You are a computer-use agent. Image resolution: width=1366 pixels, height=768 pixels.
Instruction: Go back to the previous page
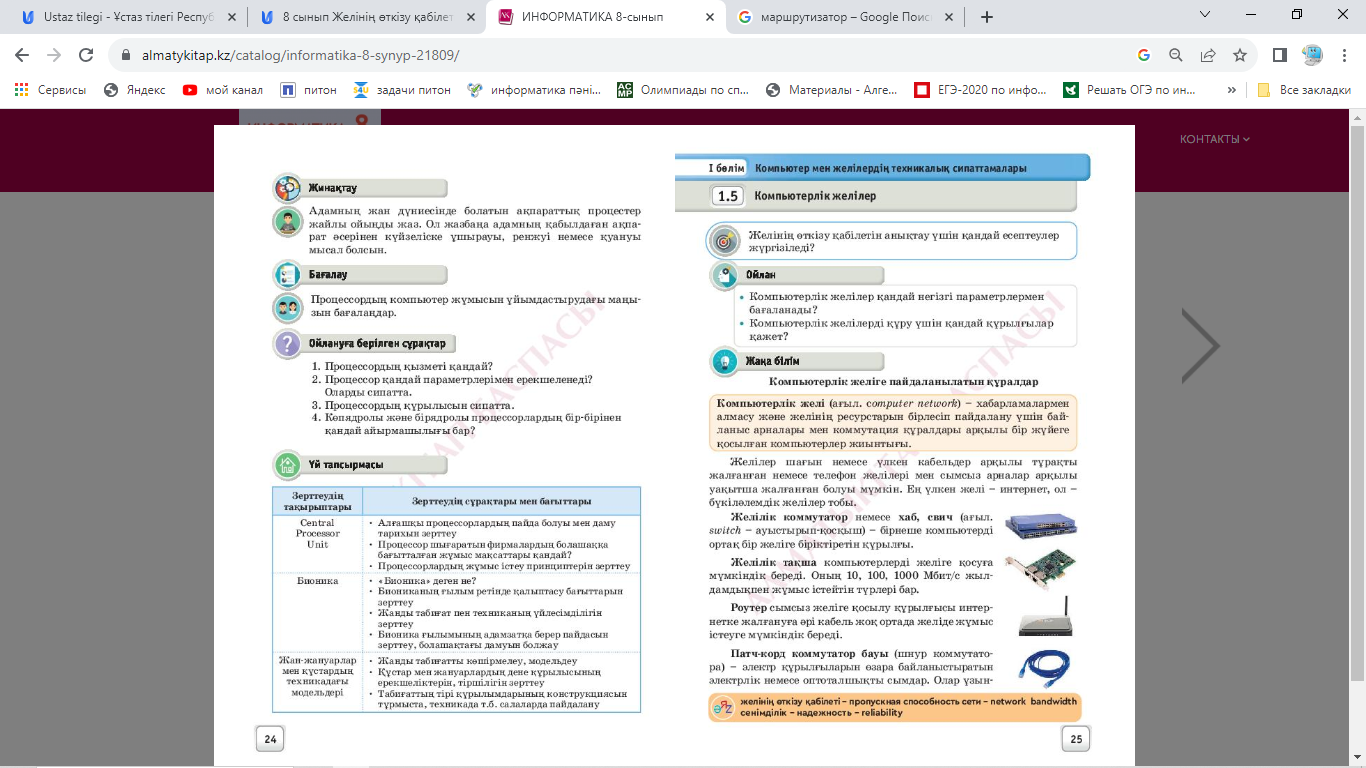coord(22,55)
